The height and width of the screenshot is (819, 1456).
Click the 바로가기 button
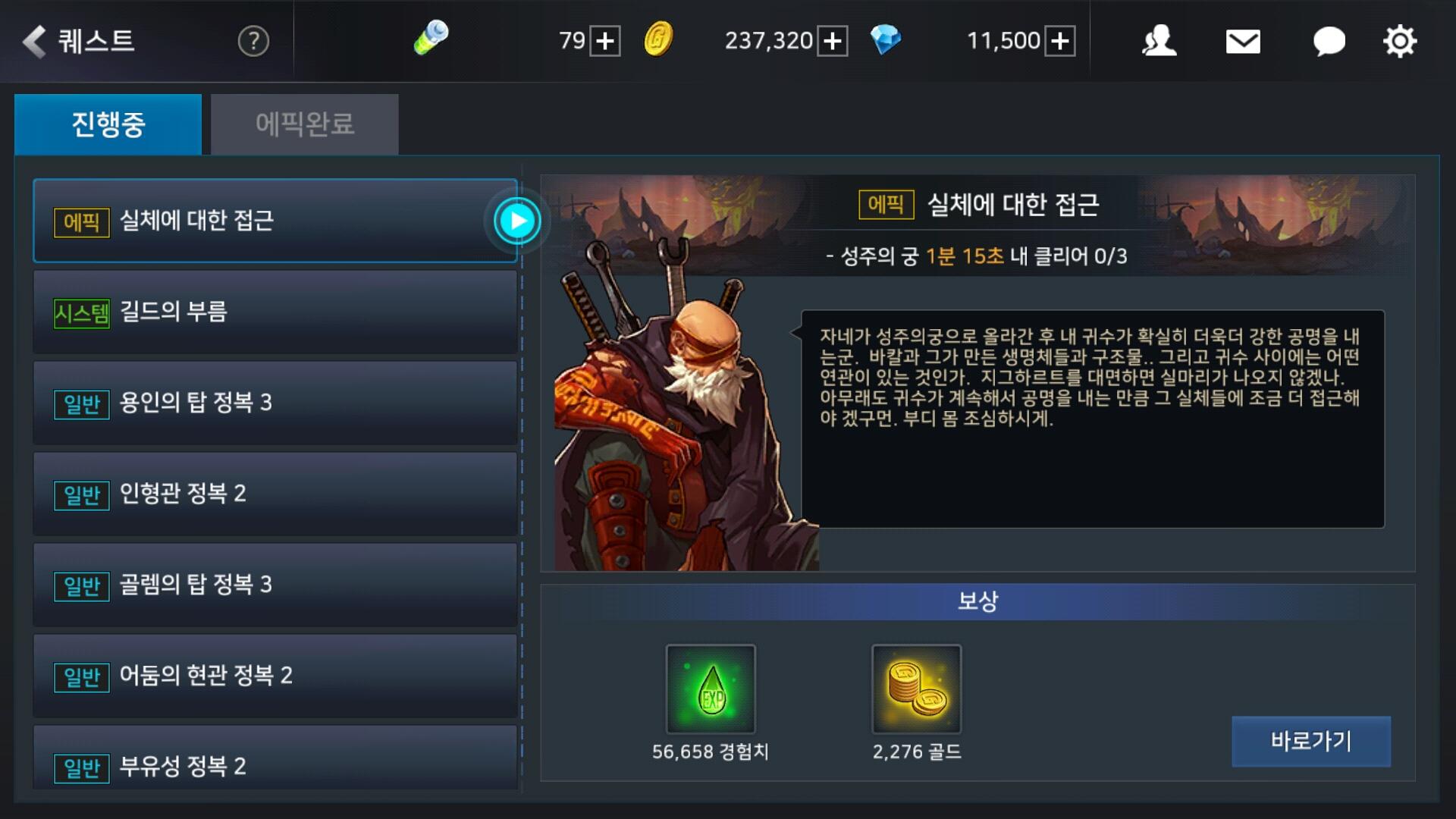pyautogui.click(x=1311, y=741)
